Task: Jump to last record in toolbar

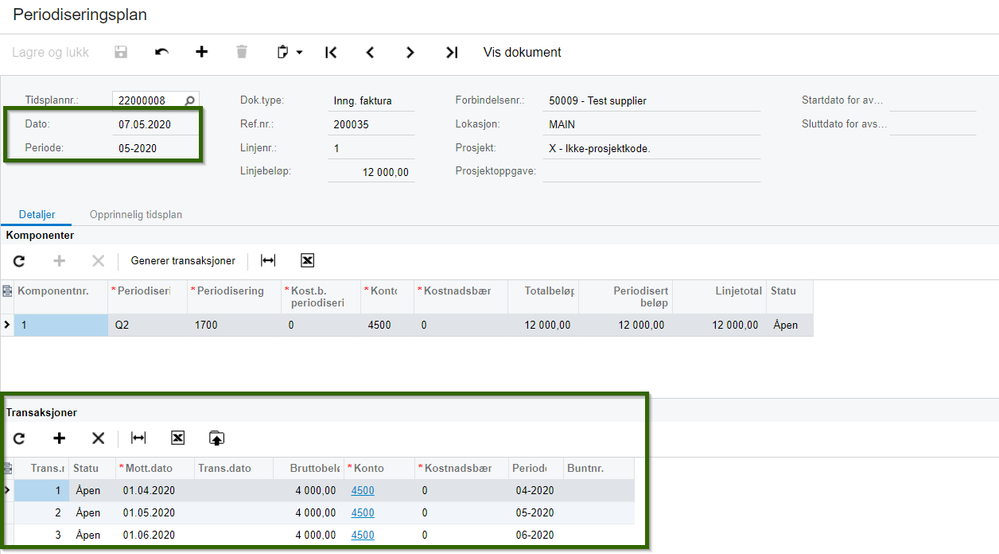Action: [x=451, y=52]
